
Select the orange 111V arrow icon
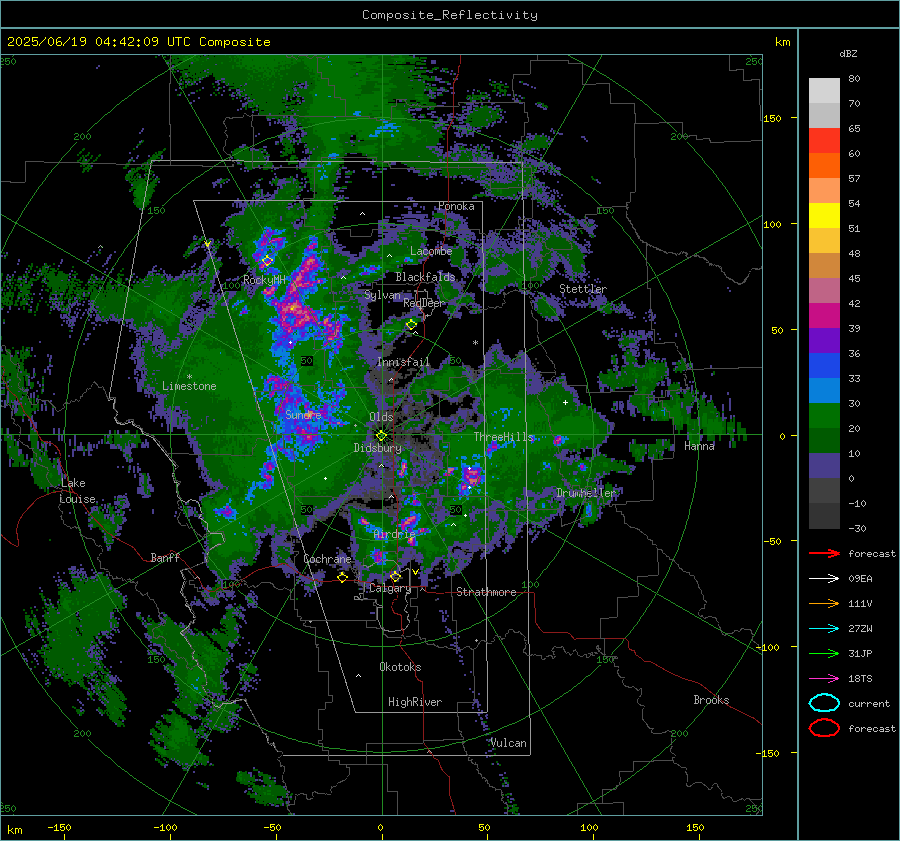824,603
